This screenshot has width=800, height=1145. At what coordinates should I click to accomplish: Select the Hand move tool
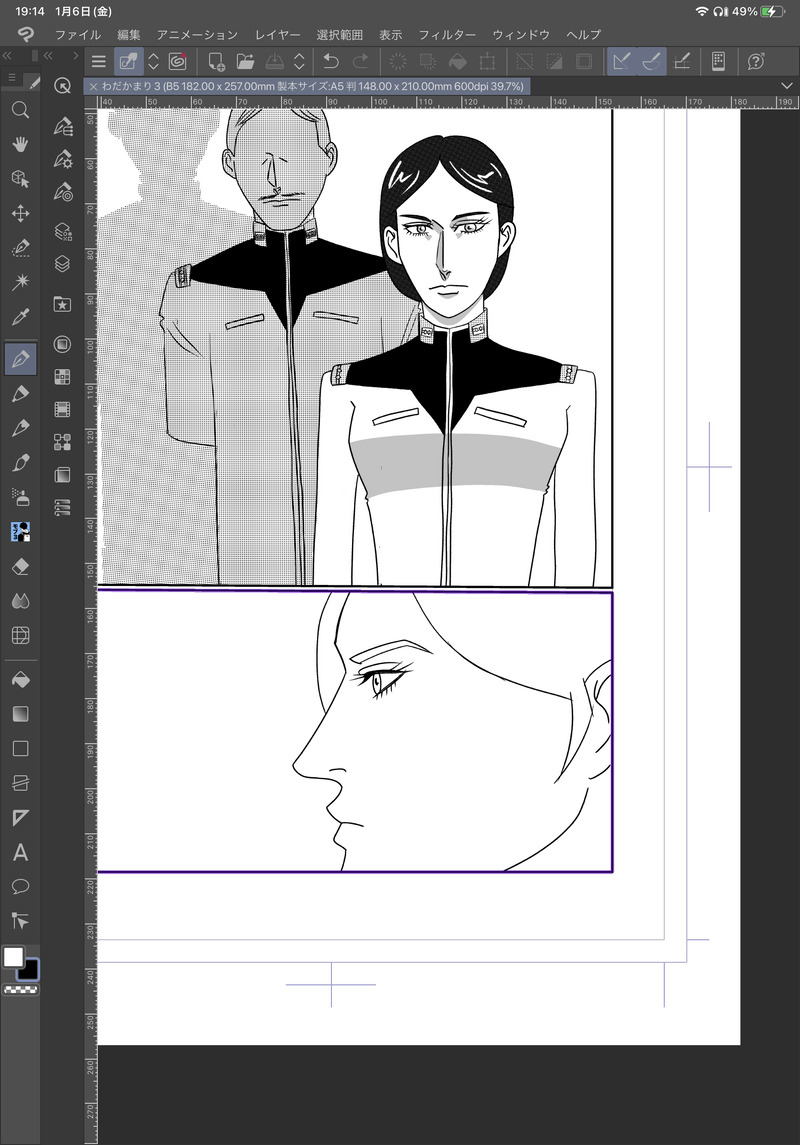20,144
